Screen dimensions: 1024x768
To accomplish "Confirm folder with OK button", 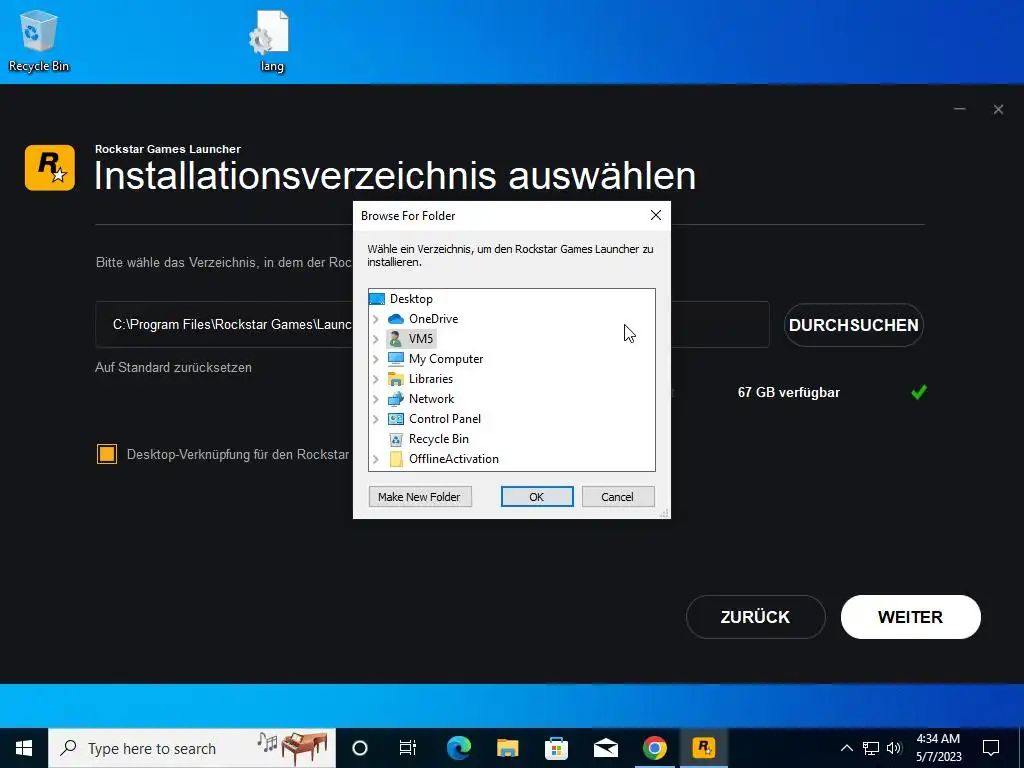I will click(x=537, y=497).
